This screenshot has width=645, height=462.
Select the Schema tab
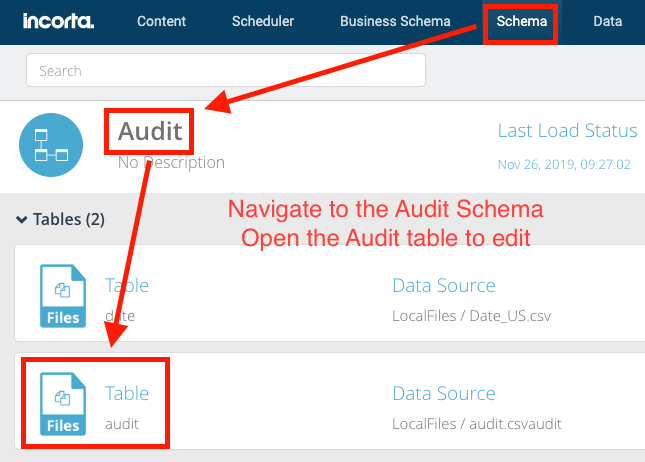coord(522,21)
